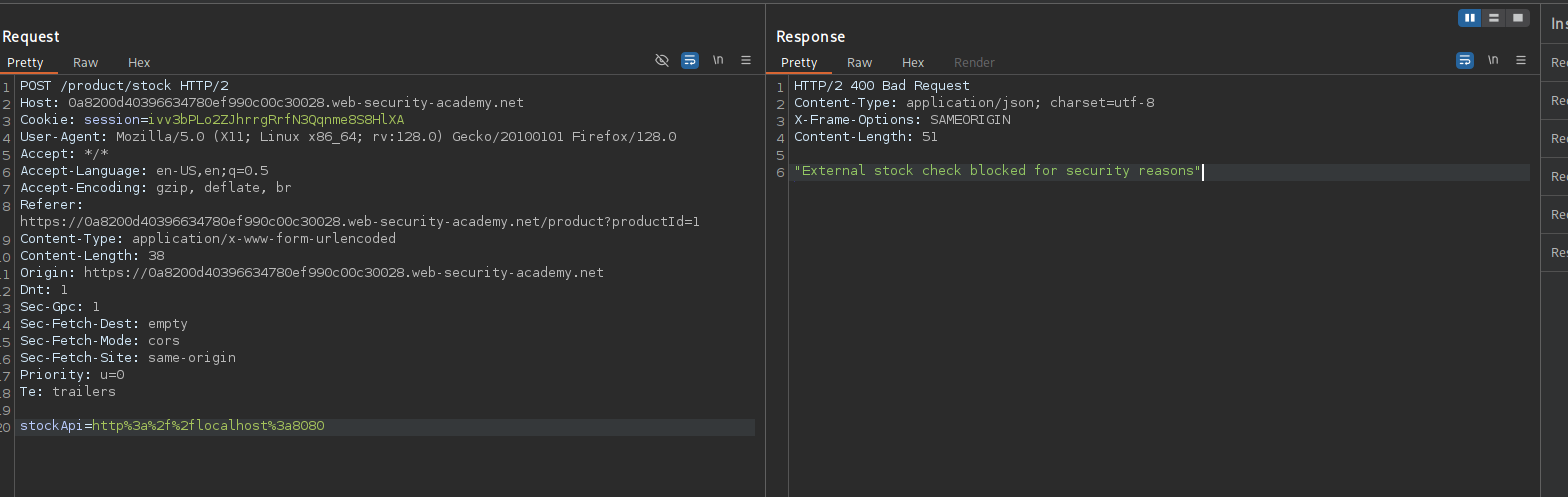Show \n non-printable characters in Response
This screenshot has height=497, width=1568.
point(1493,61)
